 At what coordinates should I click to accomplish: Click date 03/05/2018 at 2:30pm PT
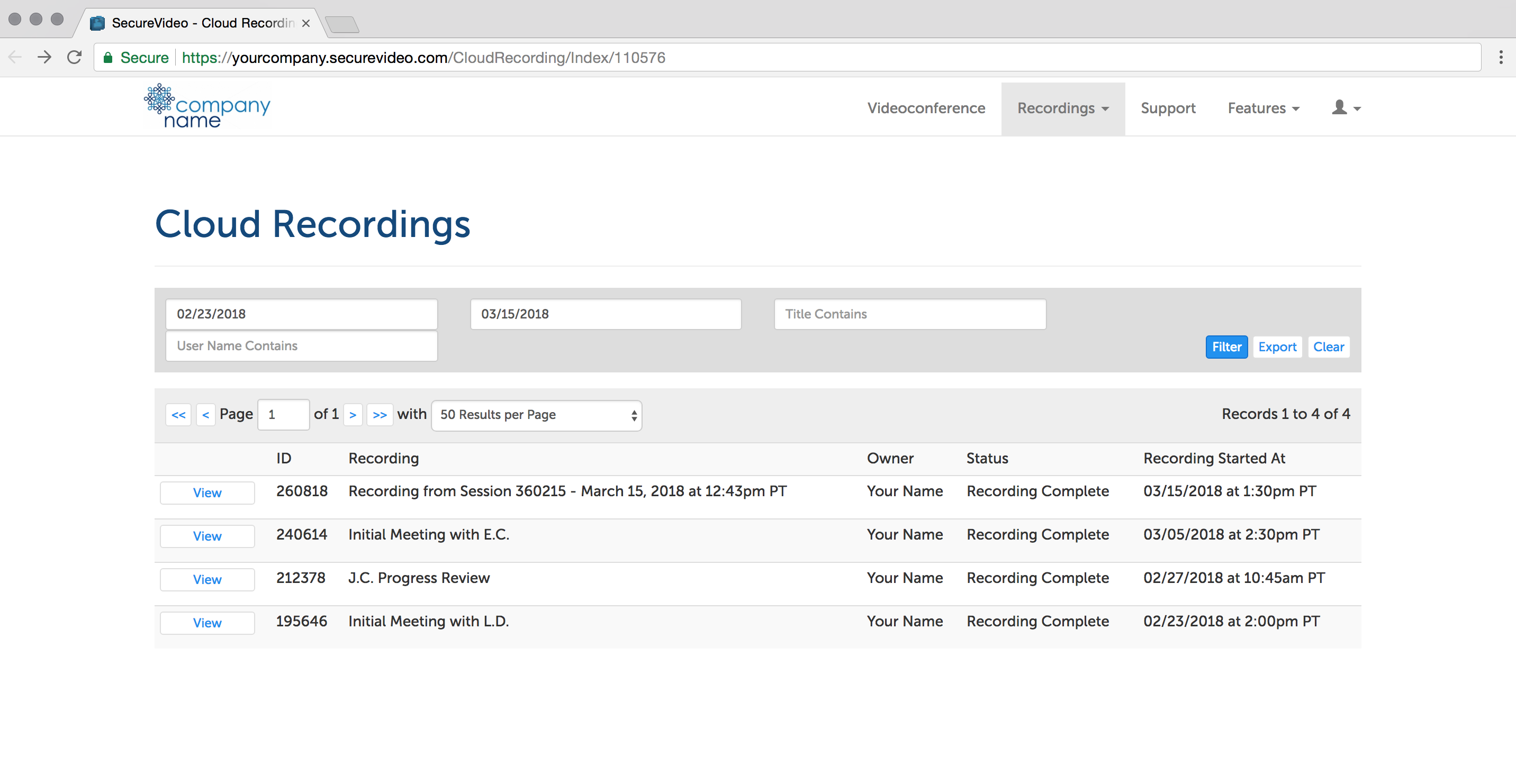(x=1231, y=535)
